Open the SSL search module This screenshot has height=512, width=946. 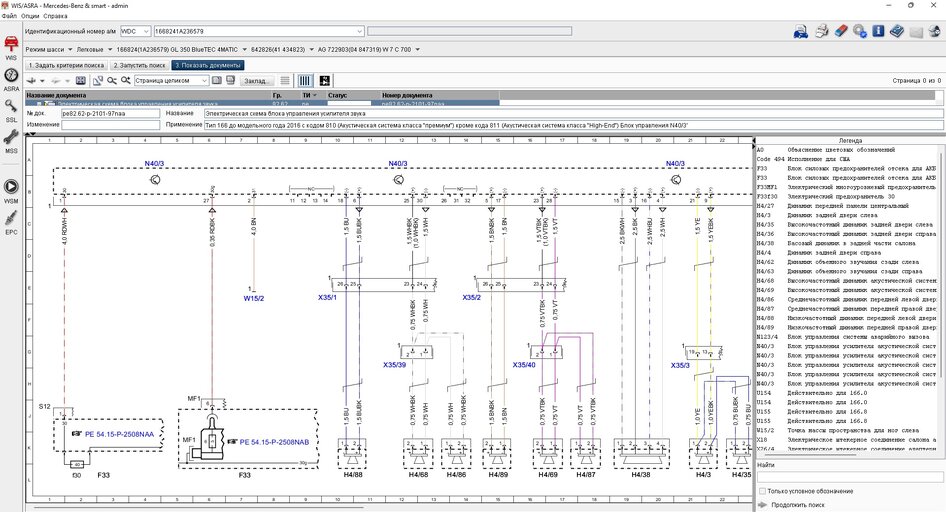coord(11,106)
